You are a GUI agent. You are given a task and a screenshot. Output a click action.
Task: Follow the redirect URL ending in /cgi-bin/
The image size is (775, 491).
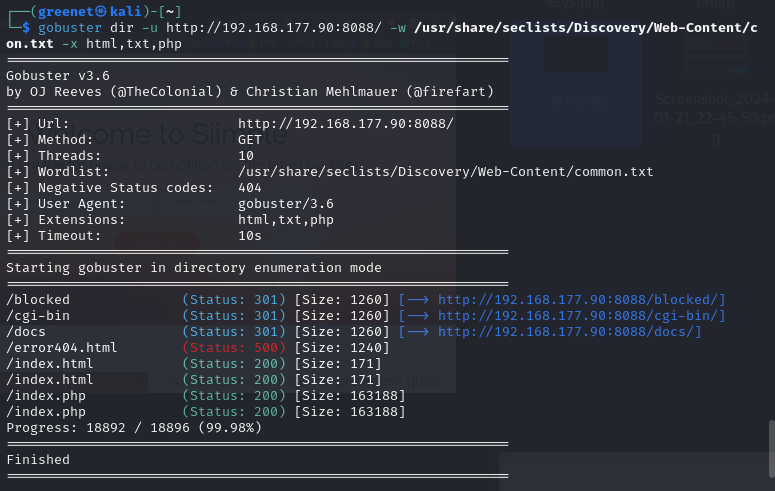pos(581,316)
